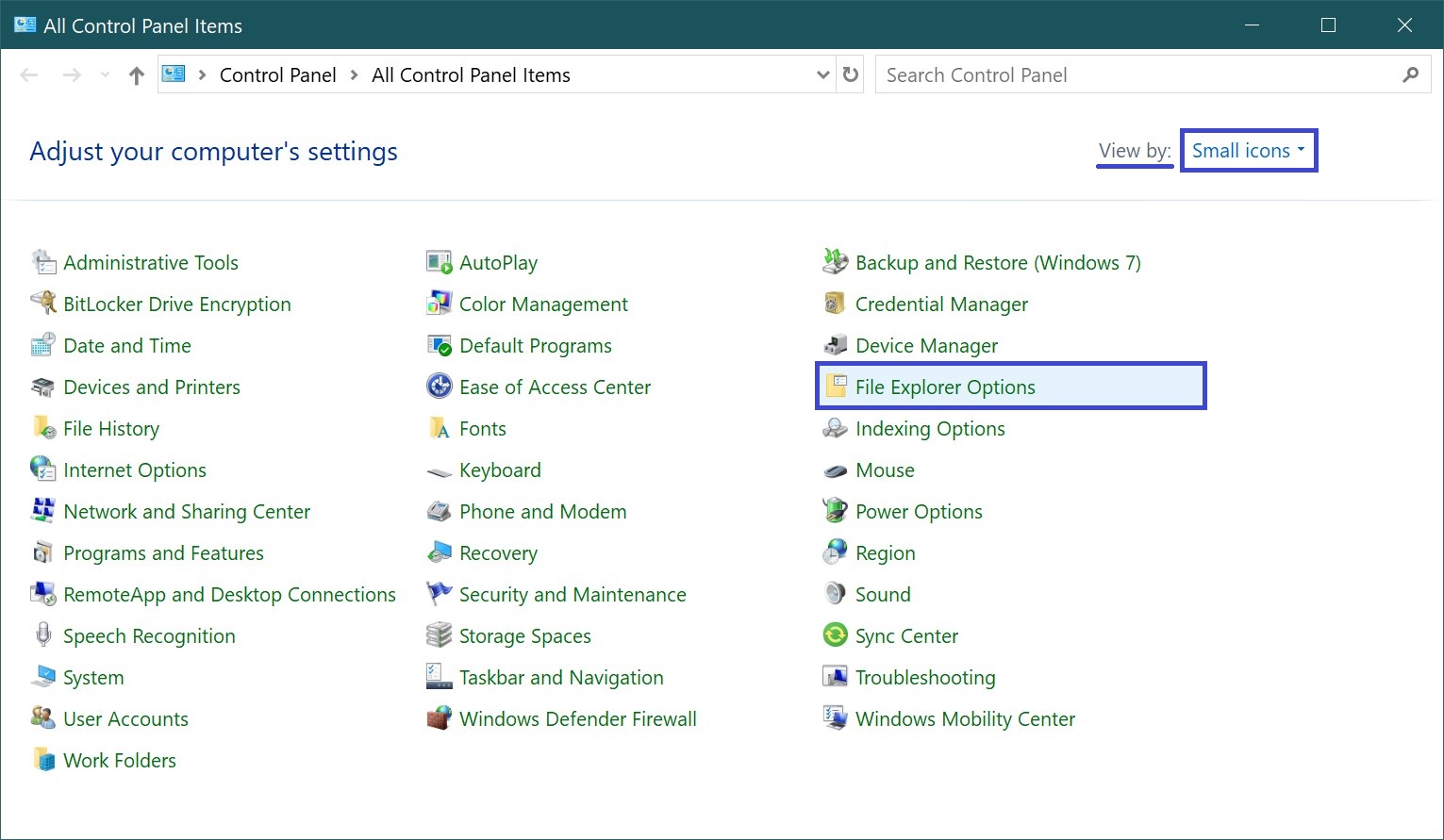
Task: Click the Taskbar and Navigation icon
Action: coord(440,677)
